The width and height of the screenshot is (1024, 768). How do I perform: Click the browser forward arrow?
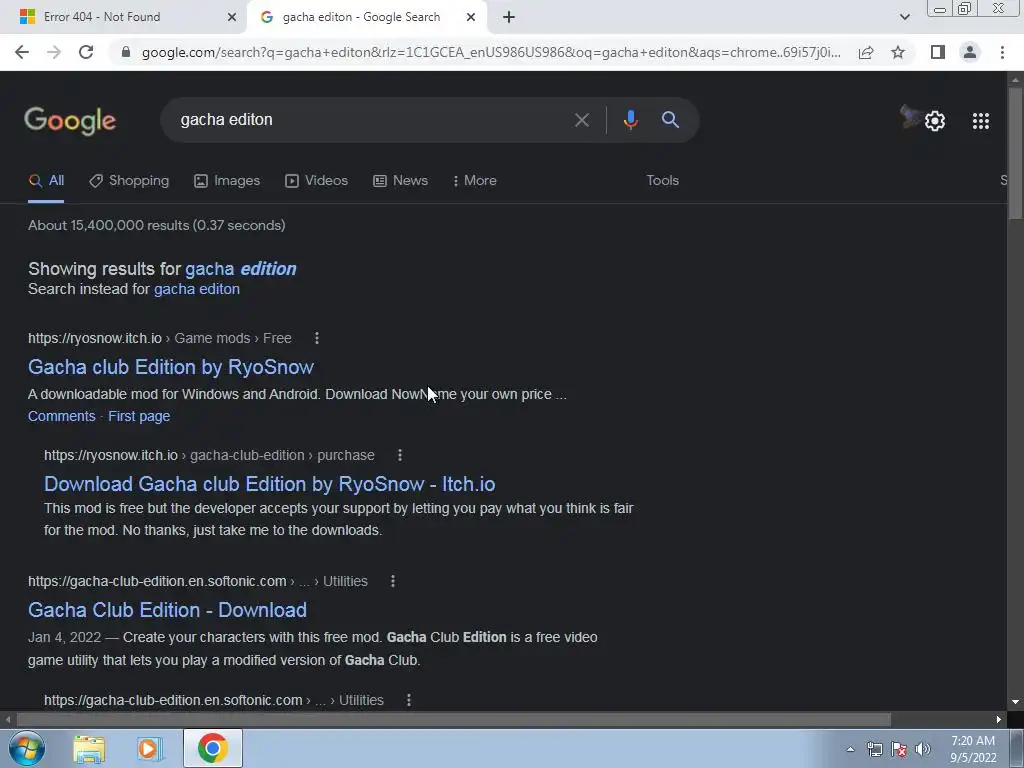point(54,52)
